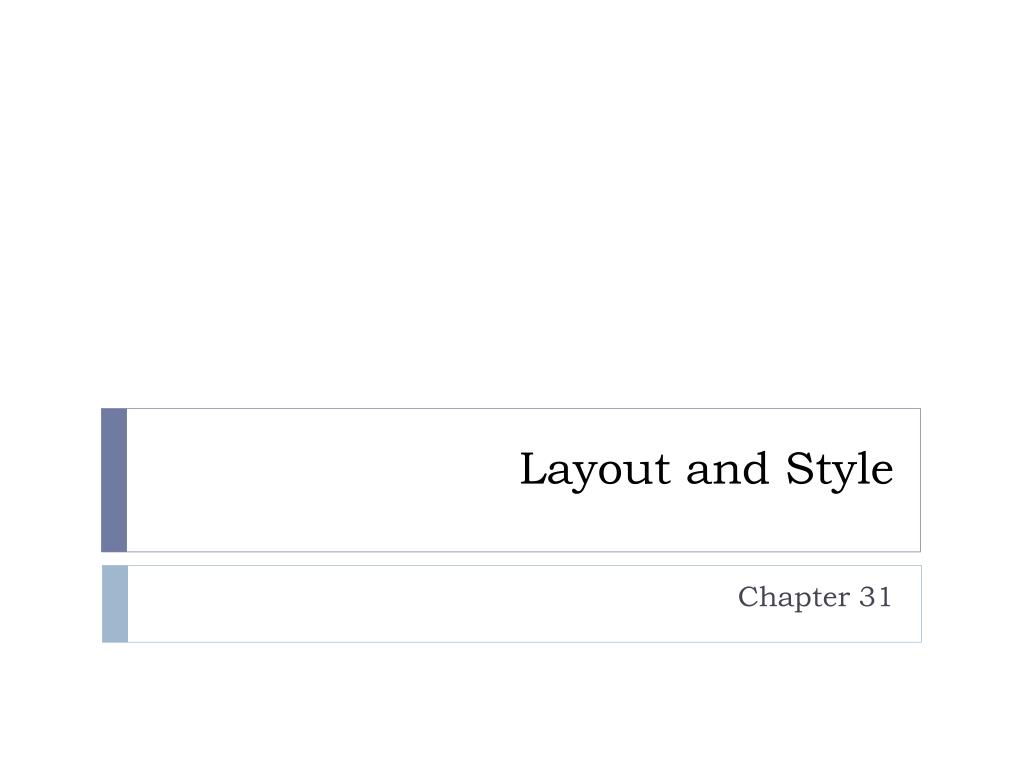The height and width of the screenshot is (768, 1024).
Task: Click the capital 'C' in 'Chapter'
Action: pyautogui.click(x=748, y=596)
